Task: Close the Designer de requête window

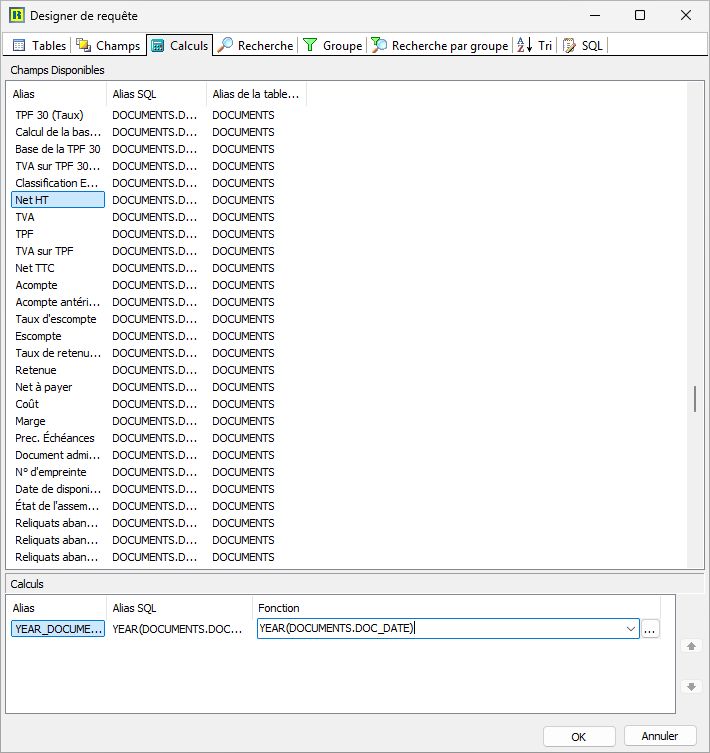Action: [x=686, y=15]
